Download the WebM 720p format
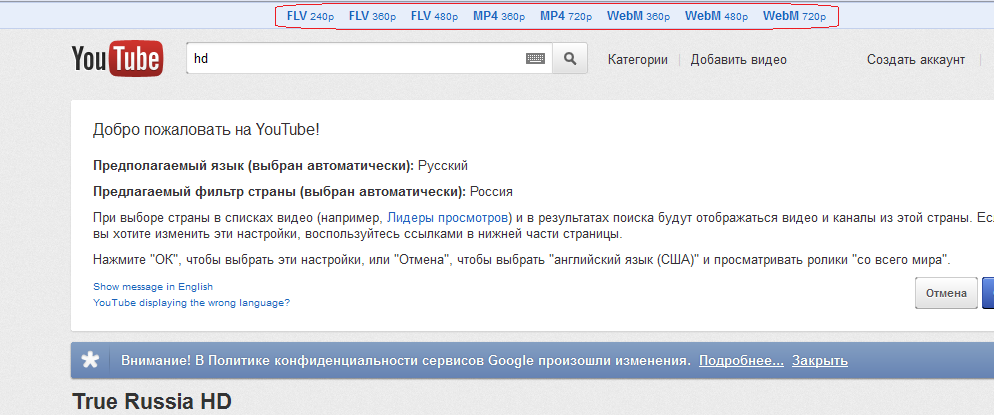Image resolution: width=994 pixels, height=415 pixels. point(794,16)
